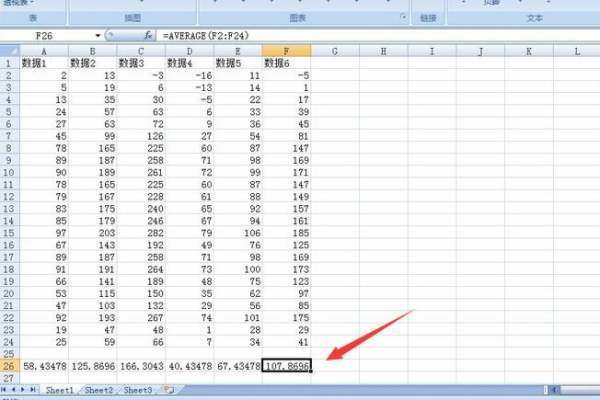Viewport: 600px width, 400px height.
Task: Open the Name Box dropdown arrow
Action: click(98, 36)
